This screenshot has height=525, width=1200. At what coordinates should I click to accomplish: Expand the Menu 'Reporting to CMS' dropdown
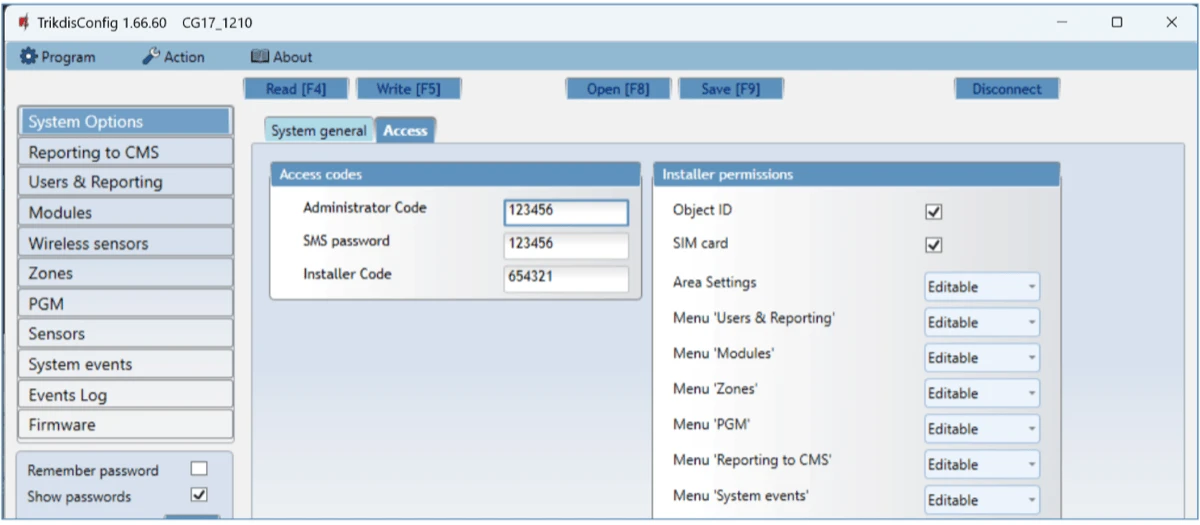[981, 465]
